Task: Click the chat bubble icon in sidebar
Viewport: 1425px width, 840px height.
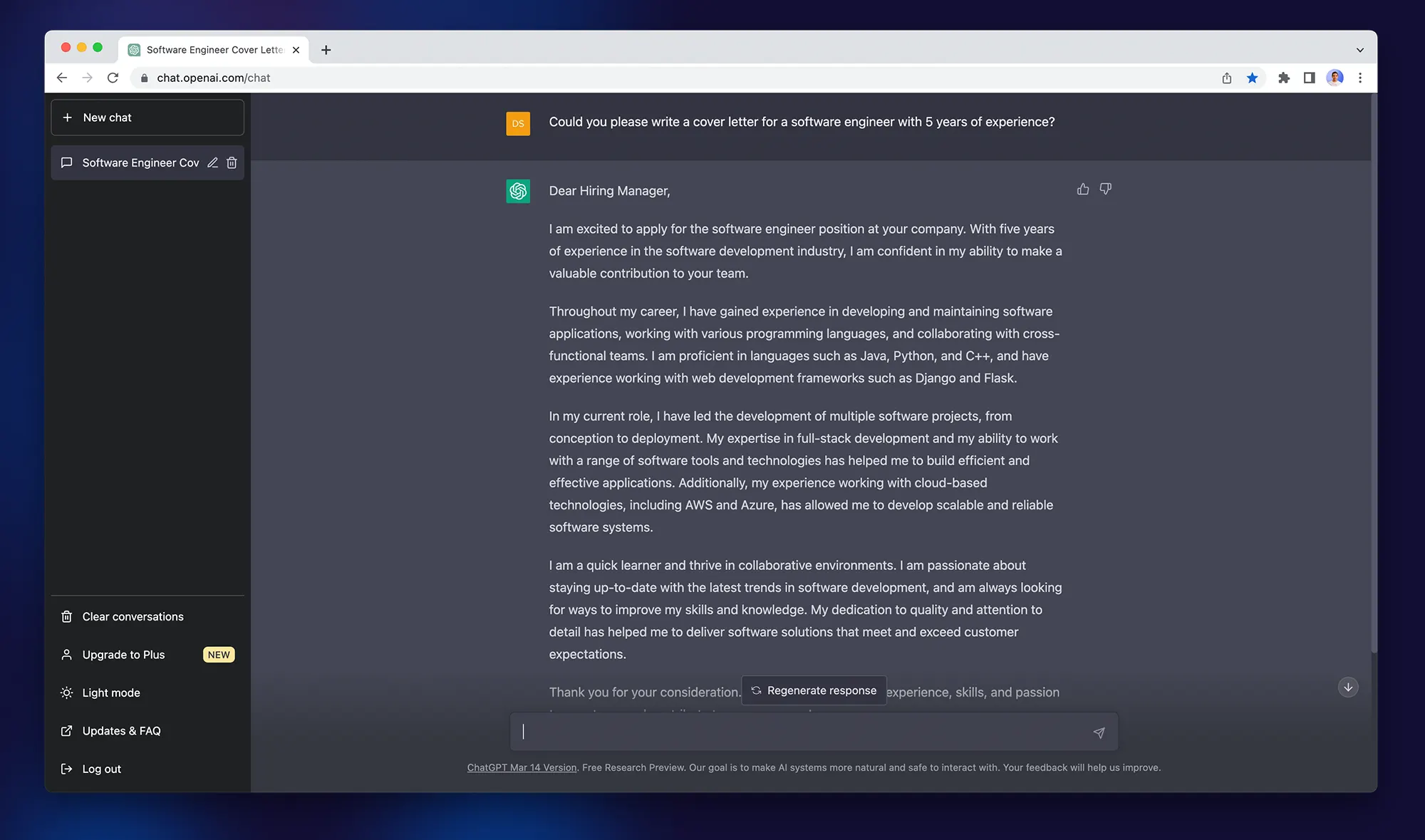Action: [67, 163]
